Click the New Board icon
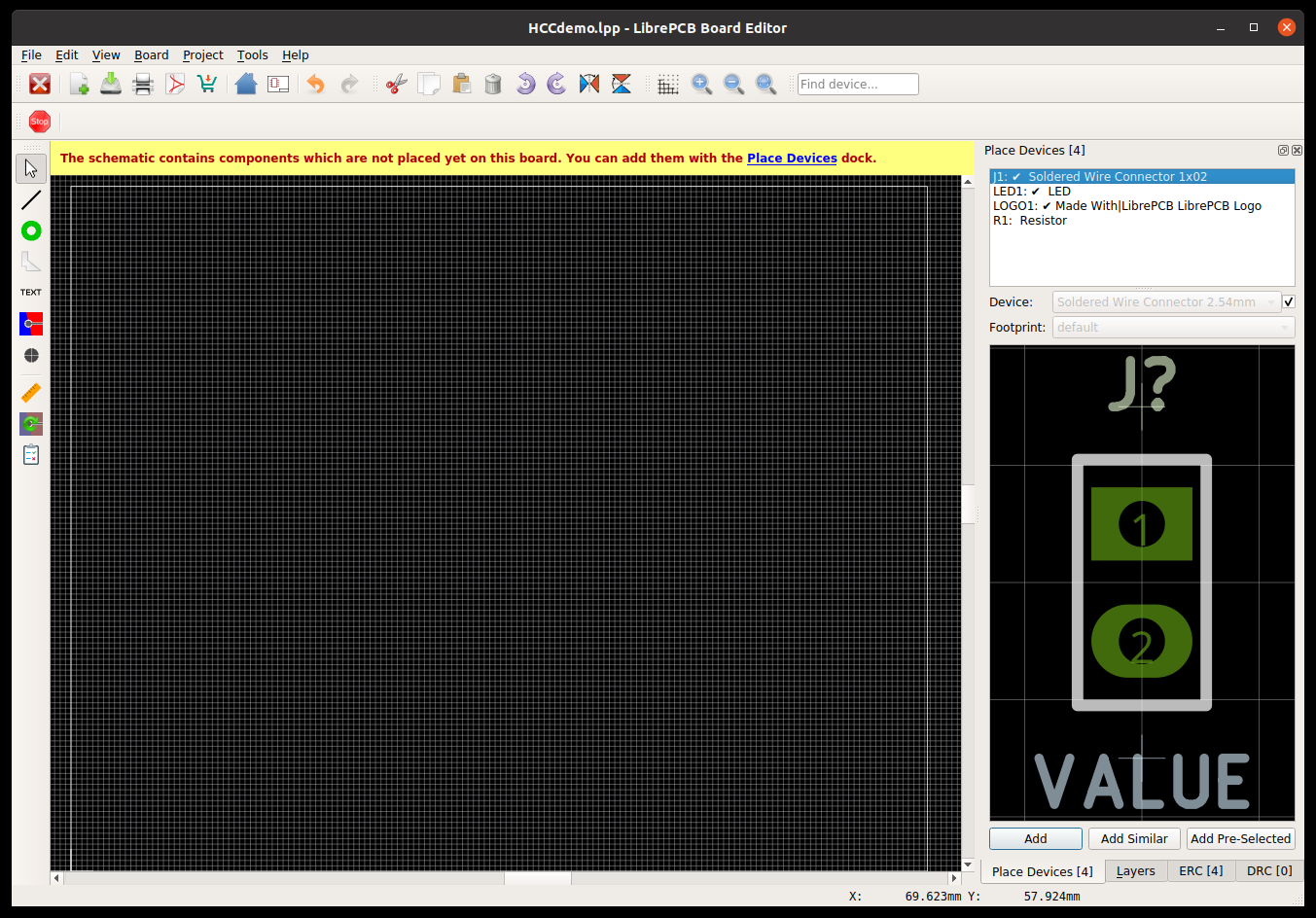 point(80,85)
